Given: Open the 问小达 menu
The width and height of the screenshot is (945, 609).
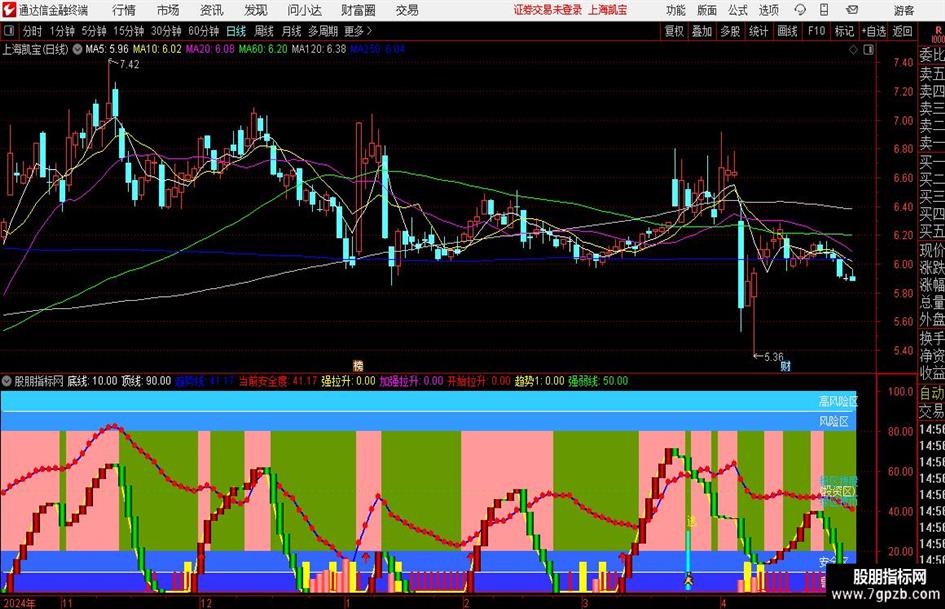Looking at the screenshot, I should [x=304, y=10].
